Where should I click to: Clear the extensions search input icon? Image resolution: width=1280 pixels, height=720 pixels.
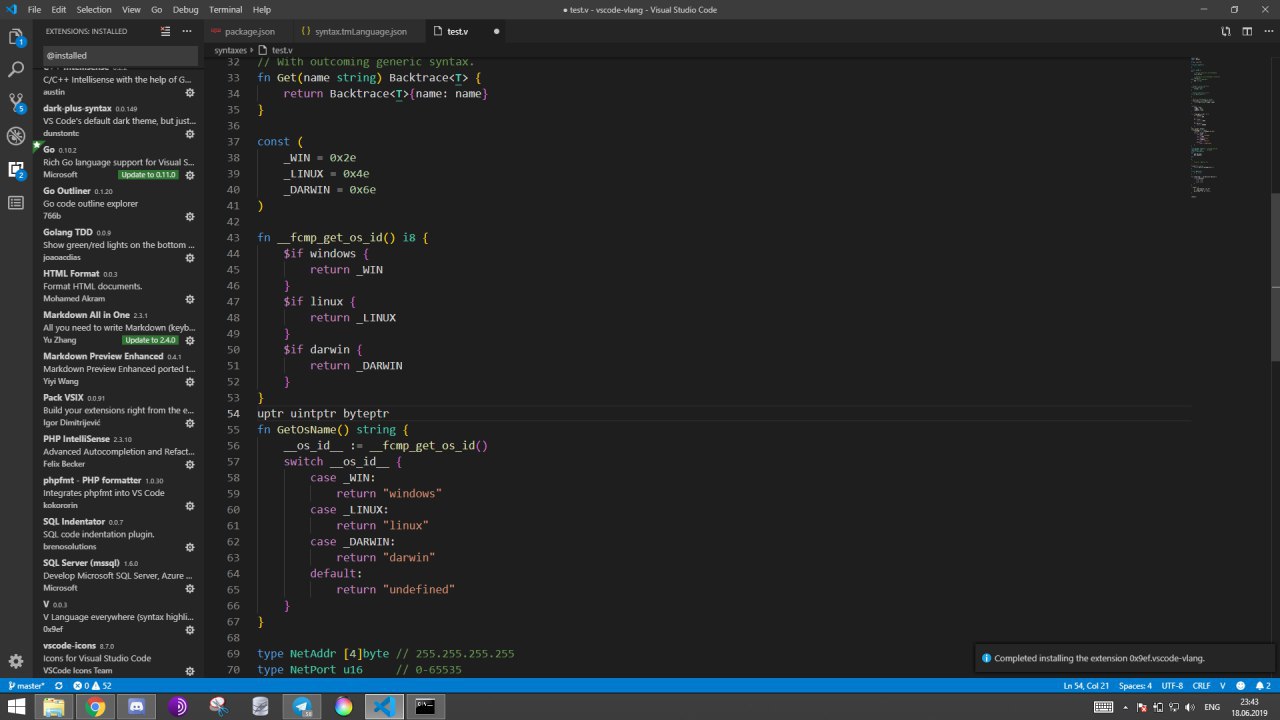click(x=165, y=31)
